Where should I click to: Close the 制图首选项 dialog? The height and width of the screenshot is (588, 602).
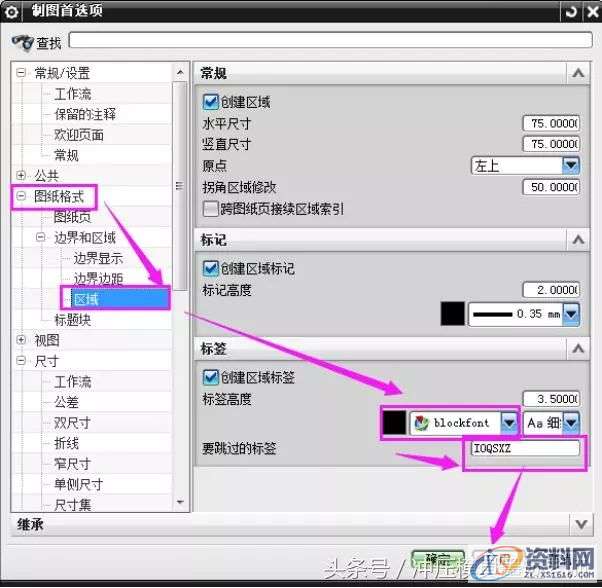(x=592, y=12)
